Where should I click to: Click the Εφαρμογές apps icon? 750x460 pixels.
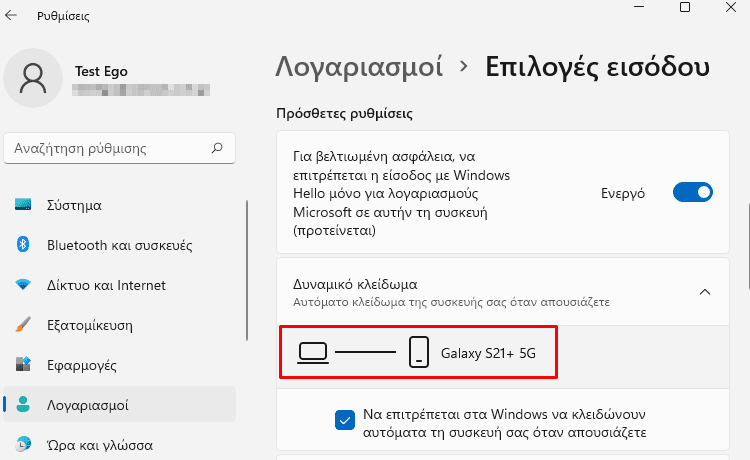(x=23, y=364)
